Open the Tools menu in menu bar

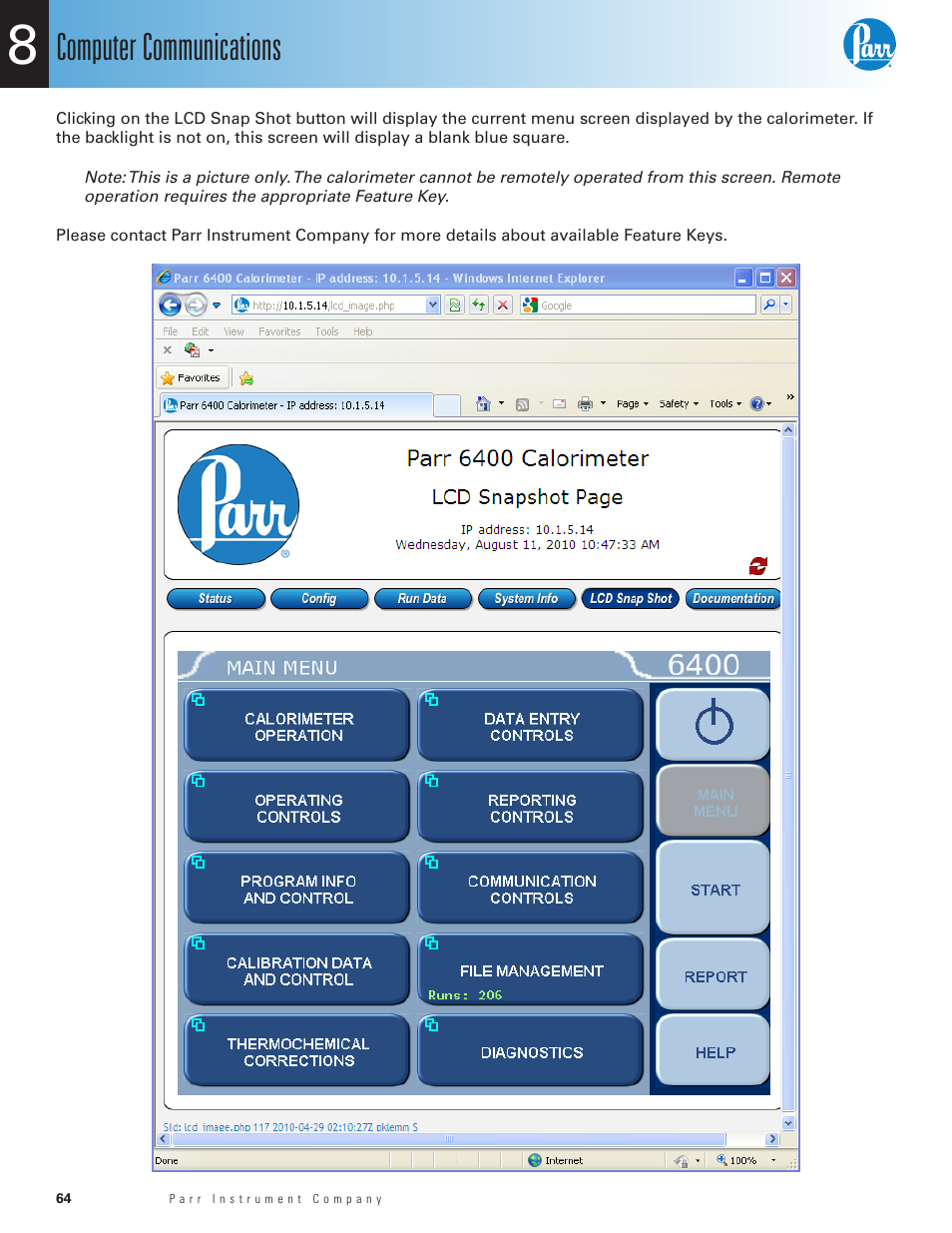pos(327,331)
